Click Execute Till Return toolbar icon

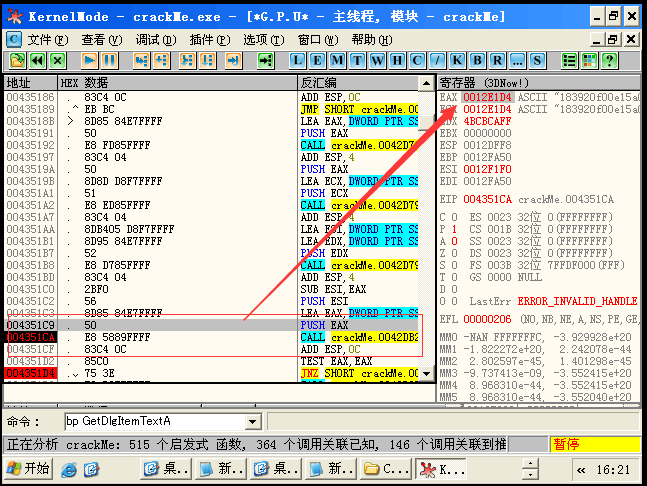click(234, 61)
